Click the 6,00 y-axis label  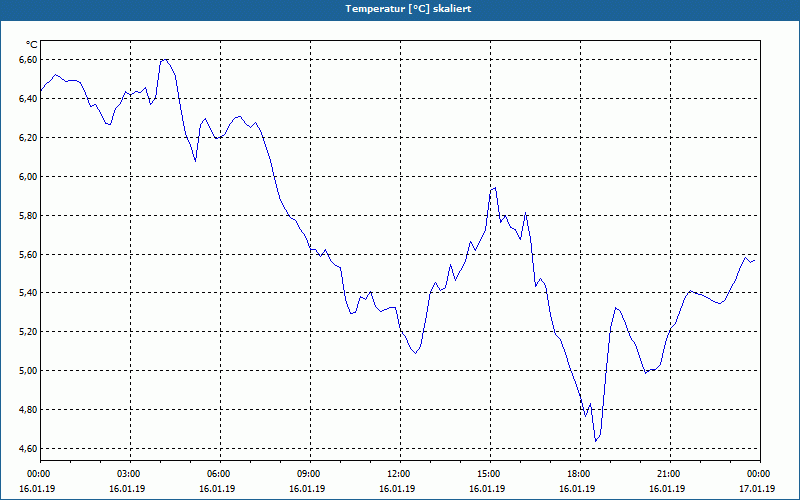(x=28, y=177)
